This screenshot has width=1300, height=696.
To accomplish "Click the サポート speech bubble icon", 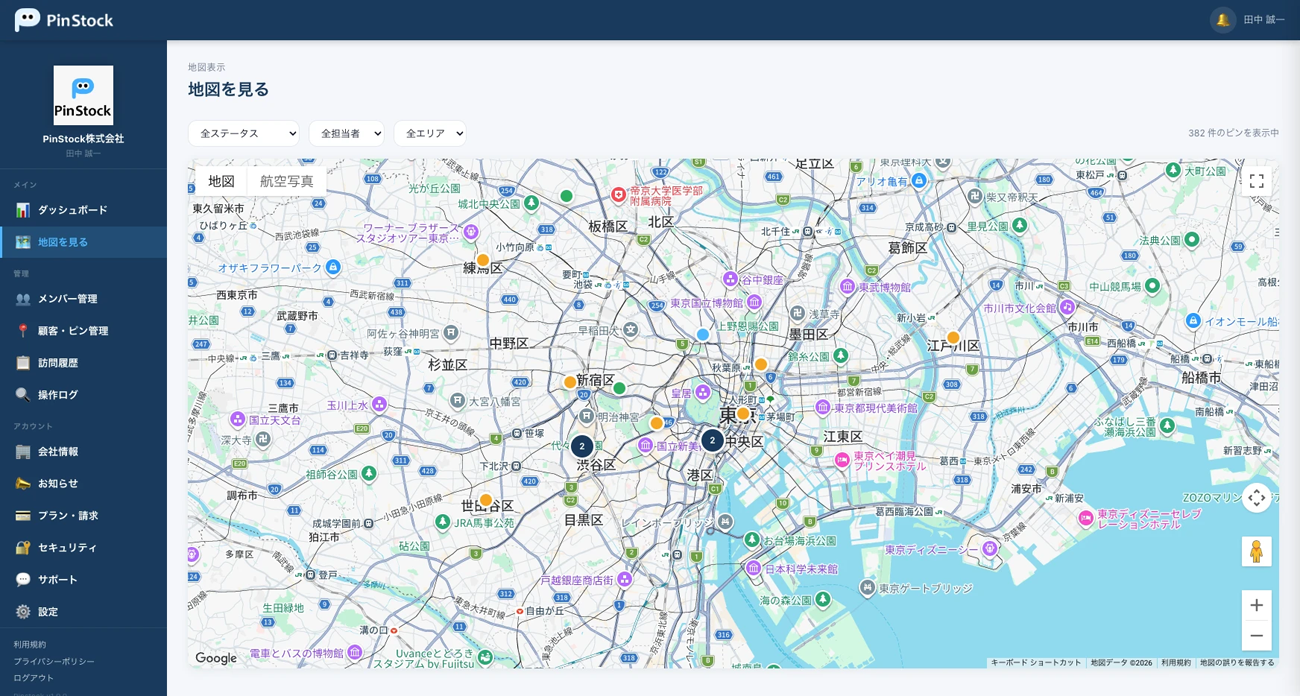I will tap(23, 580).
